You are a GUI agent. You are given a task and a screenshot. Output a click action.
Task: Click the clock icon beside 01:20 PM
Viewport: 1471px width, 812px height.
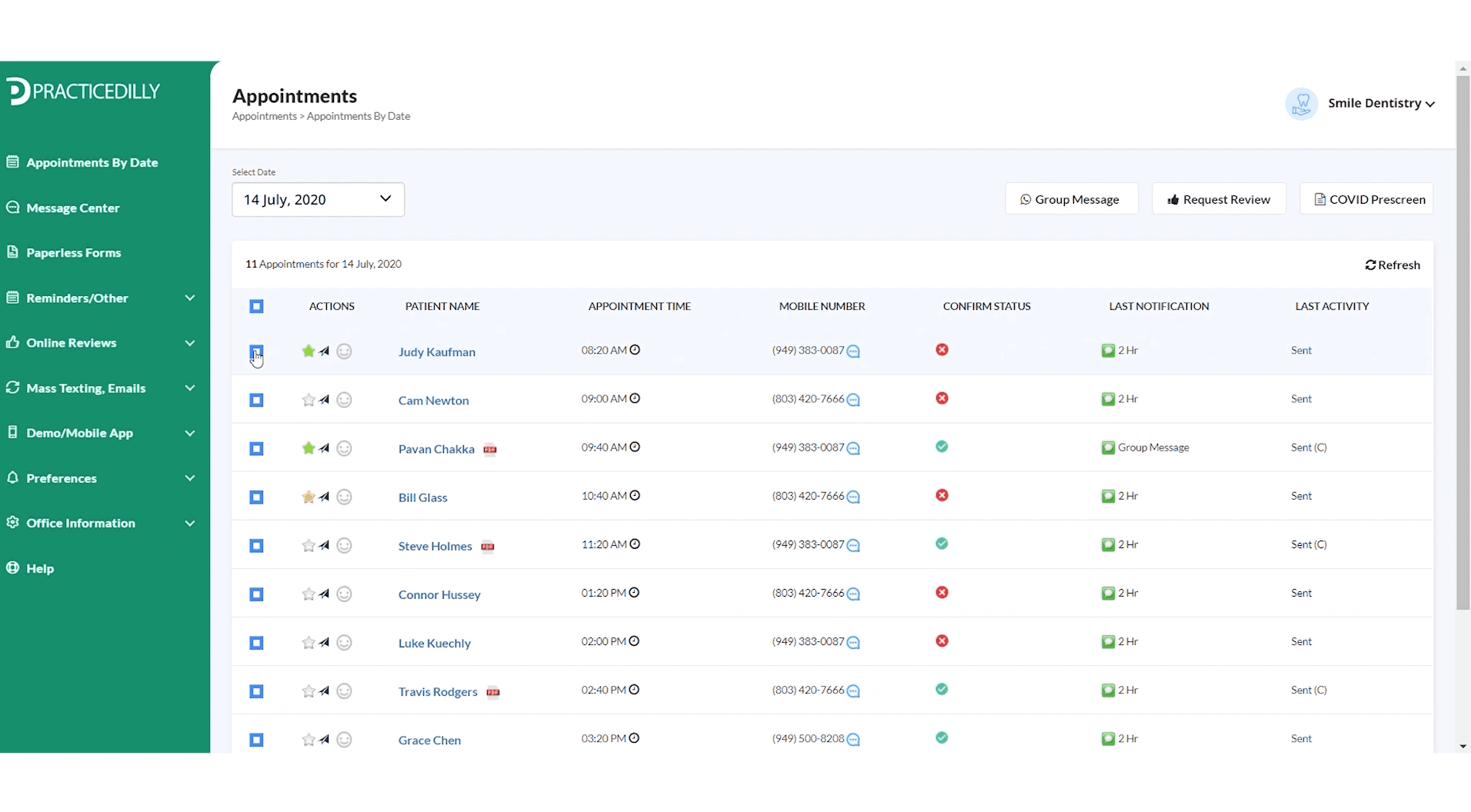pyautogui.click(x=634, y=593)
